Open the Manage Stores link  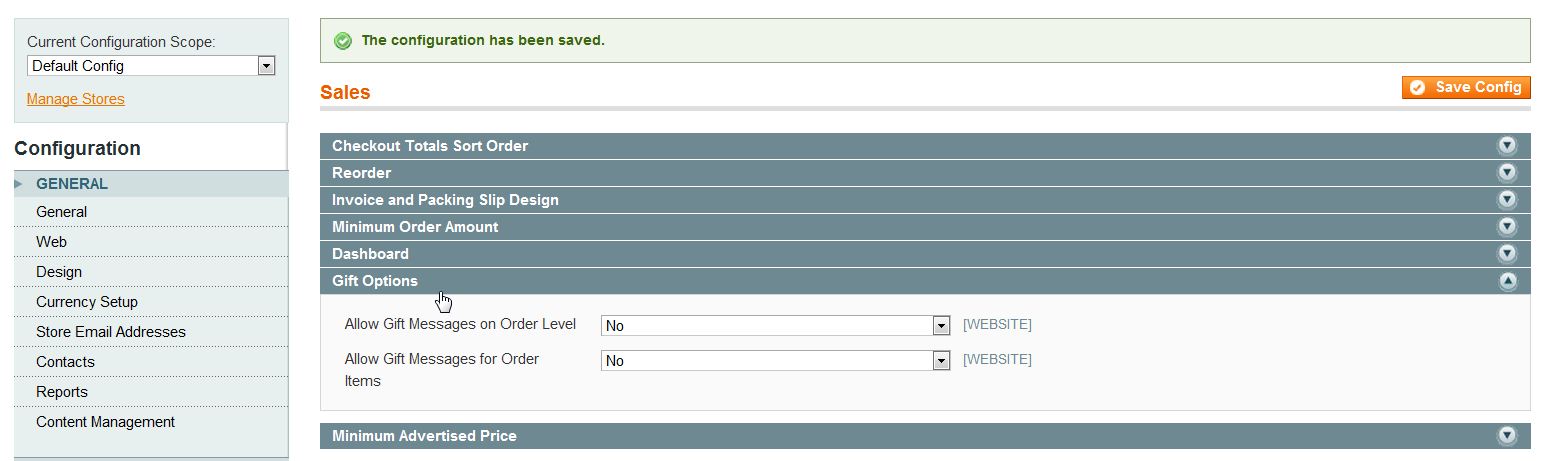click(76, 99)
